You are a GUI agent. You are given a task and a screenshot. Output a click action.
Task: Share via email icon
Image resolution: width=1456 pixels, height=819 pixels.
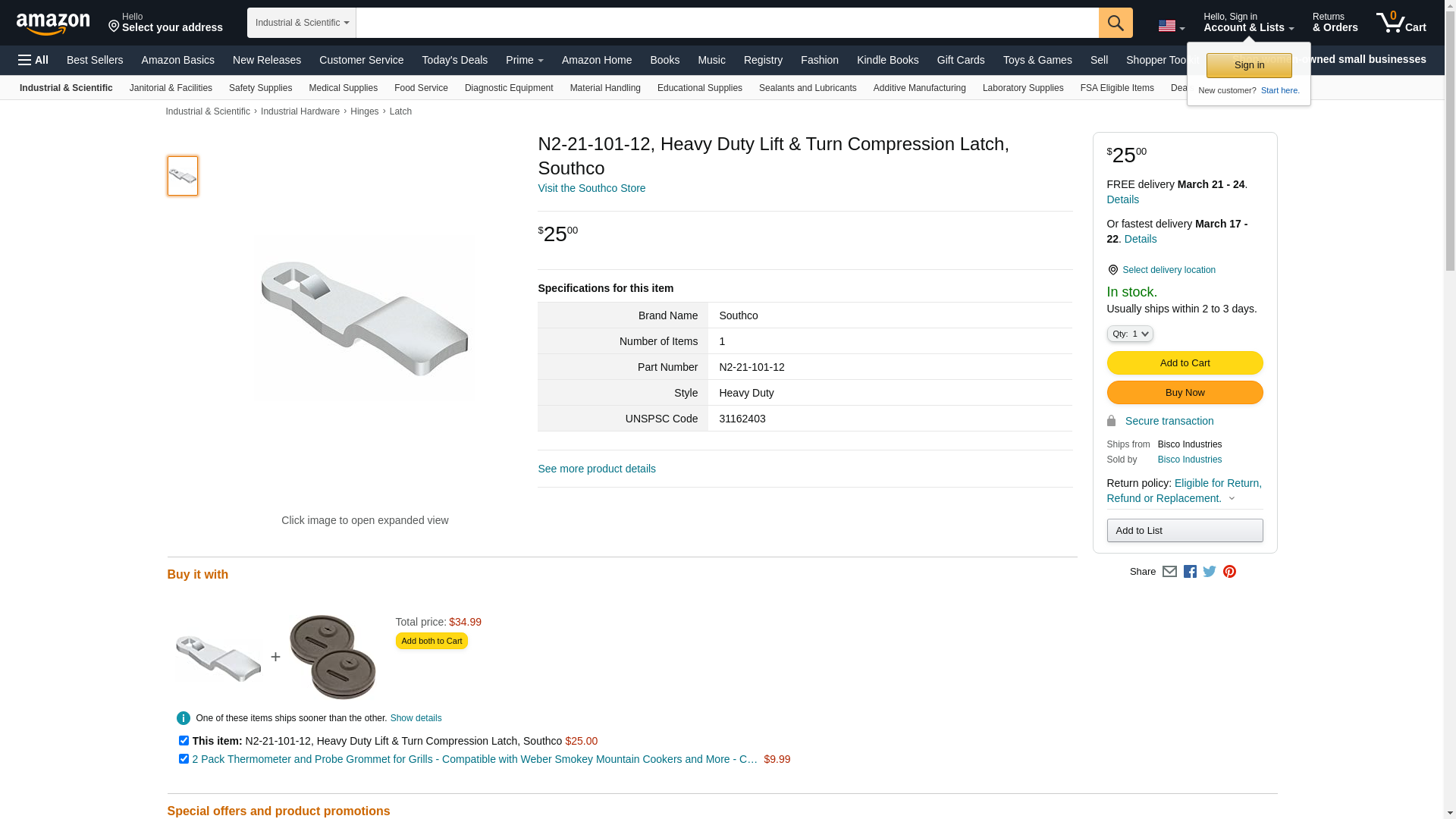1169,572
